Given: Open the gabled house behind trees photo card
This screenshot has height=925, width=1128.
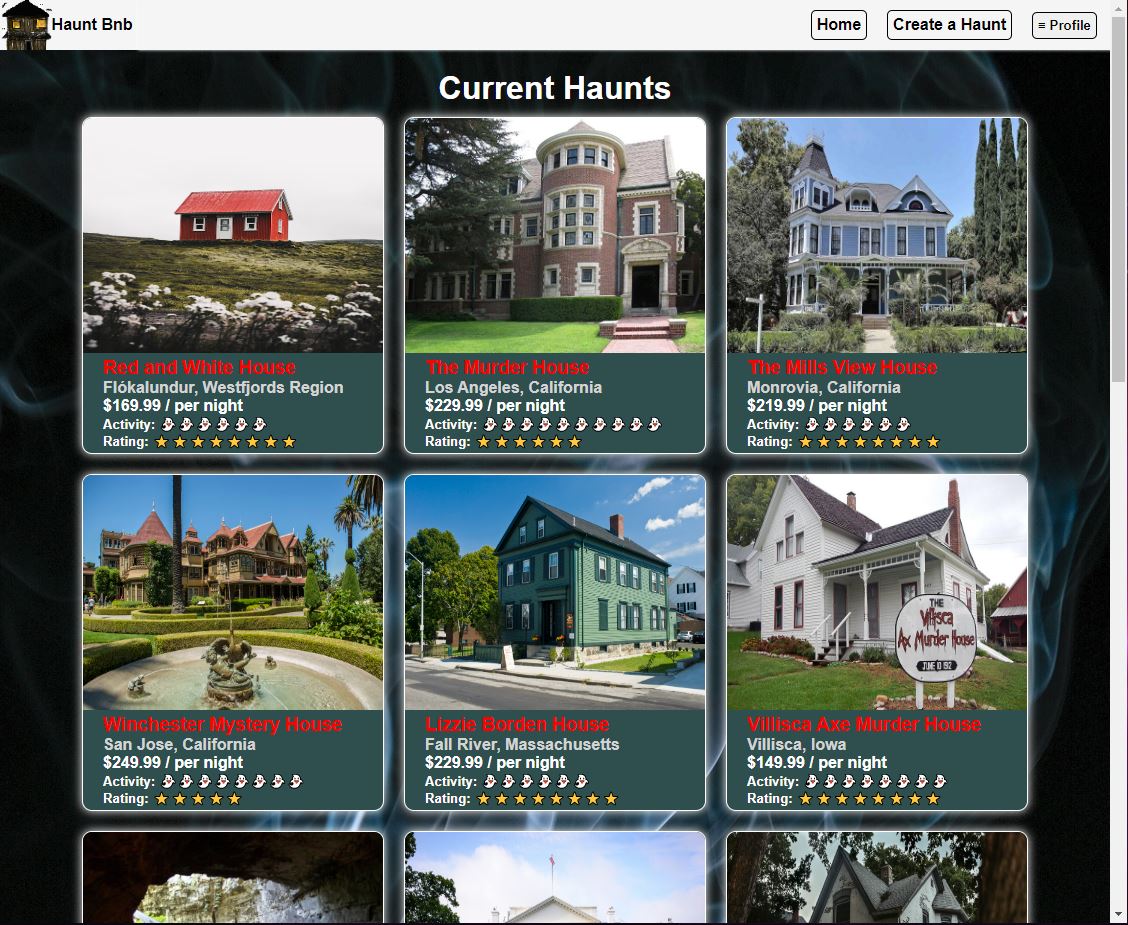Looking at the screenshot, I should click(877, 878).
